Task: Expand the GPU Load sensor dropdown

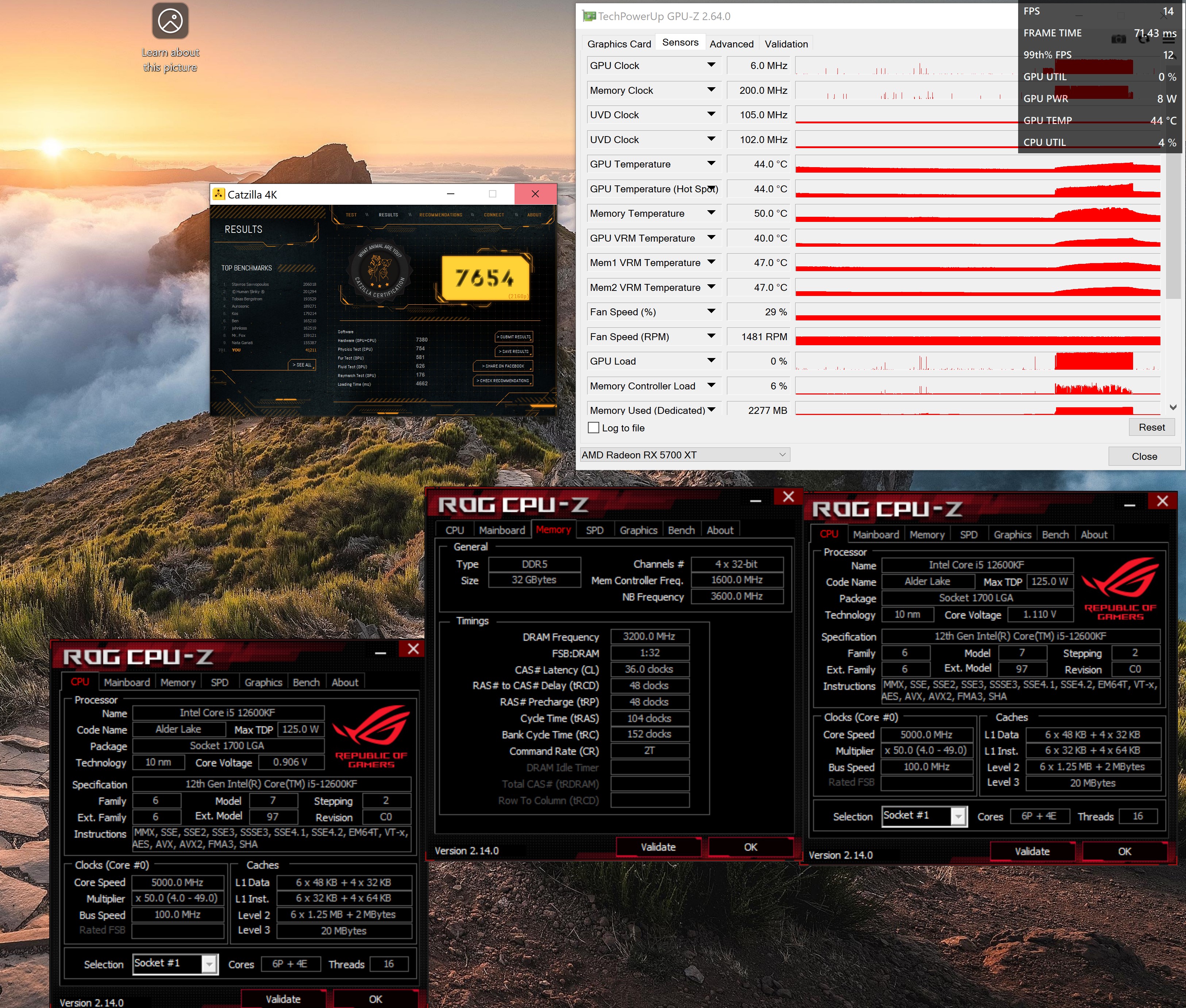Action: pos(711,360)
